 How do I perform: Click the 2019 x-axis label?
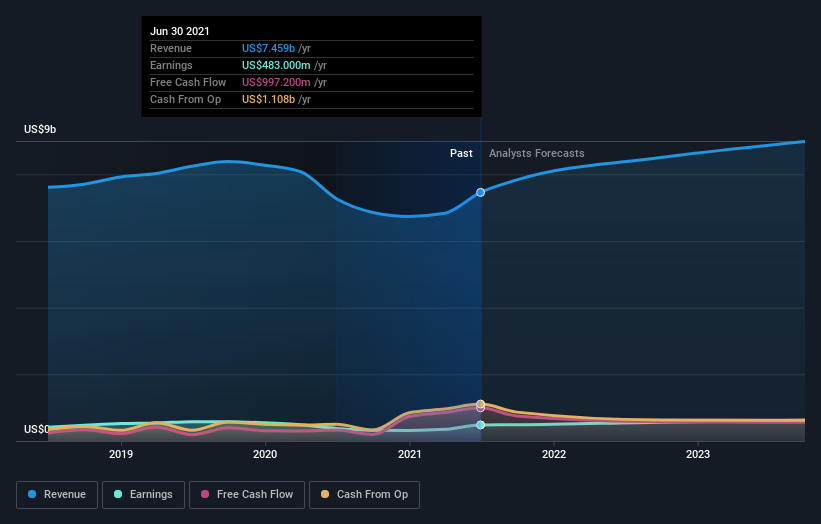(121, 454)
